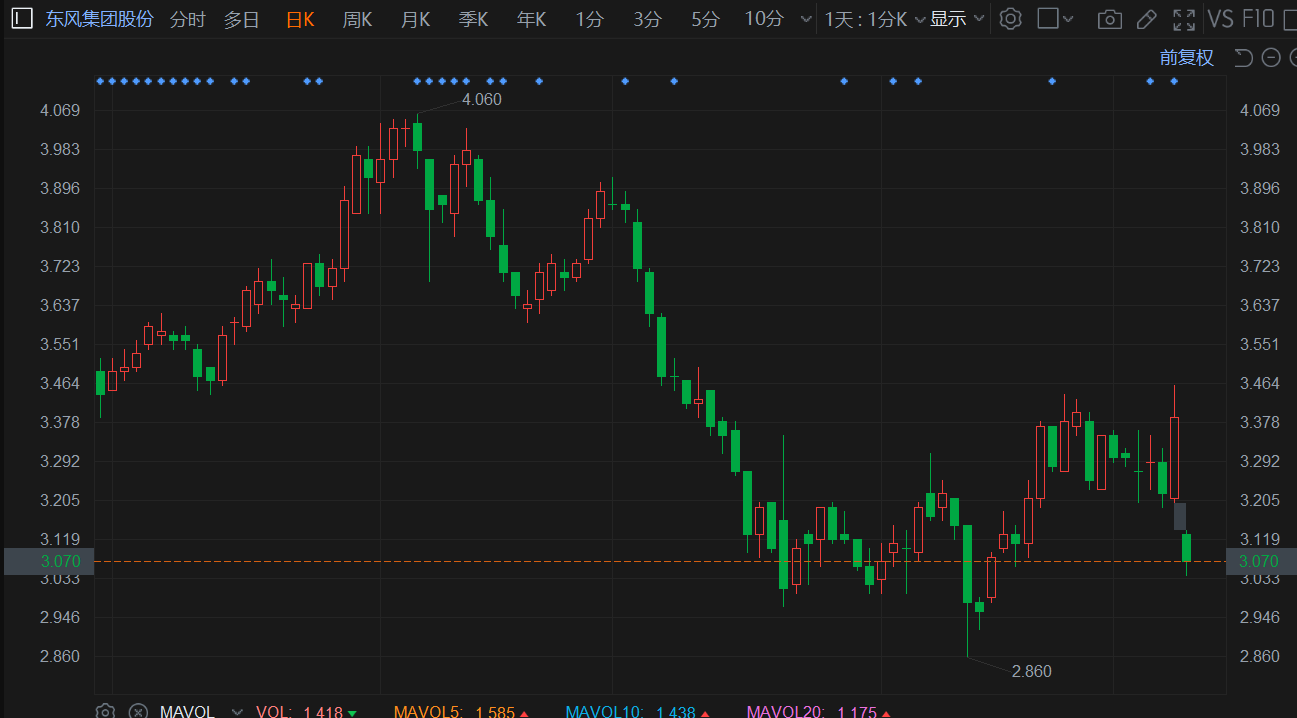This screenshot has height=718, width=1297.
Task: Open the MAVOL indicator settings gear
Action: (x=105, y=711)
